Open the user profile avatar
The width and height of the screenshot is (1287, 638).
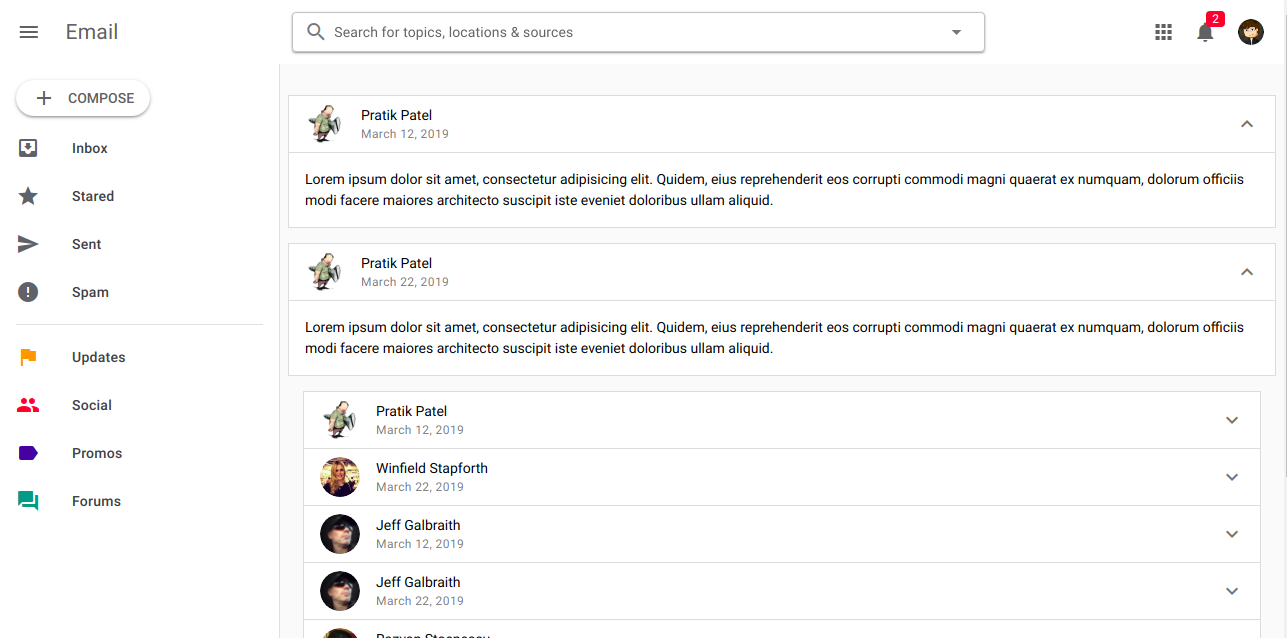[1251, 32]
